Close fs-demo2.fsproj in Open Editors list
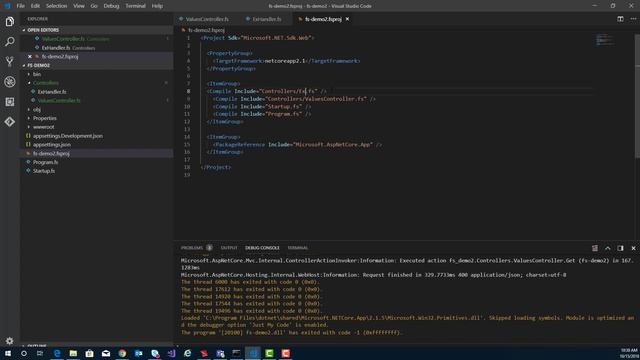This screenshot has height=360, width=640. (x=30, y=56)
